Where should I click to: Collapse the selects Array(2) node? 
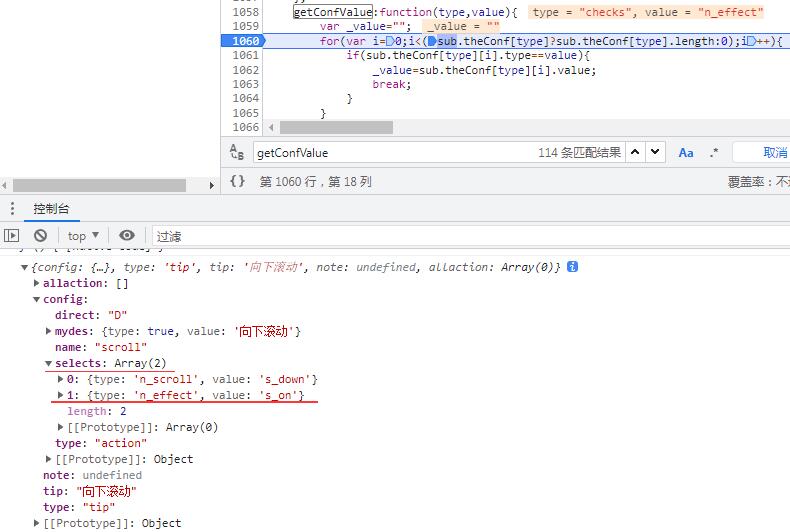[x=48, y=363]
